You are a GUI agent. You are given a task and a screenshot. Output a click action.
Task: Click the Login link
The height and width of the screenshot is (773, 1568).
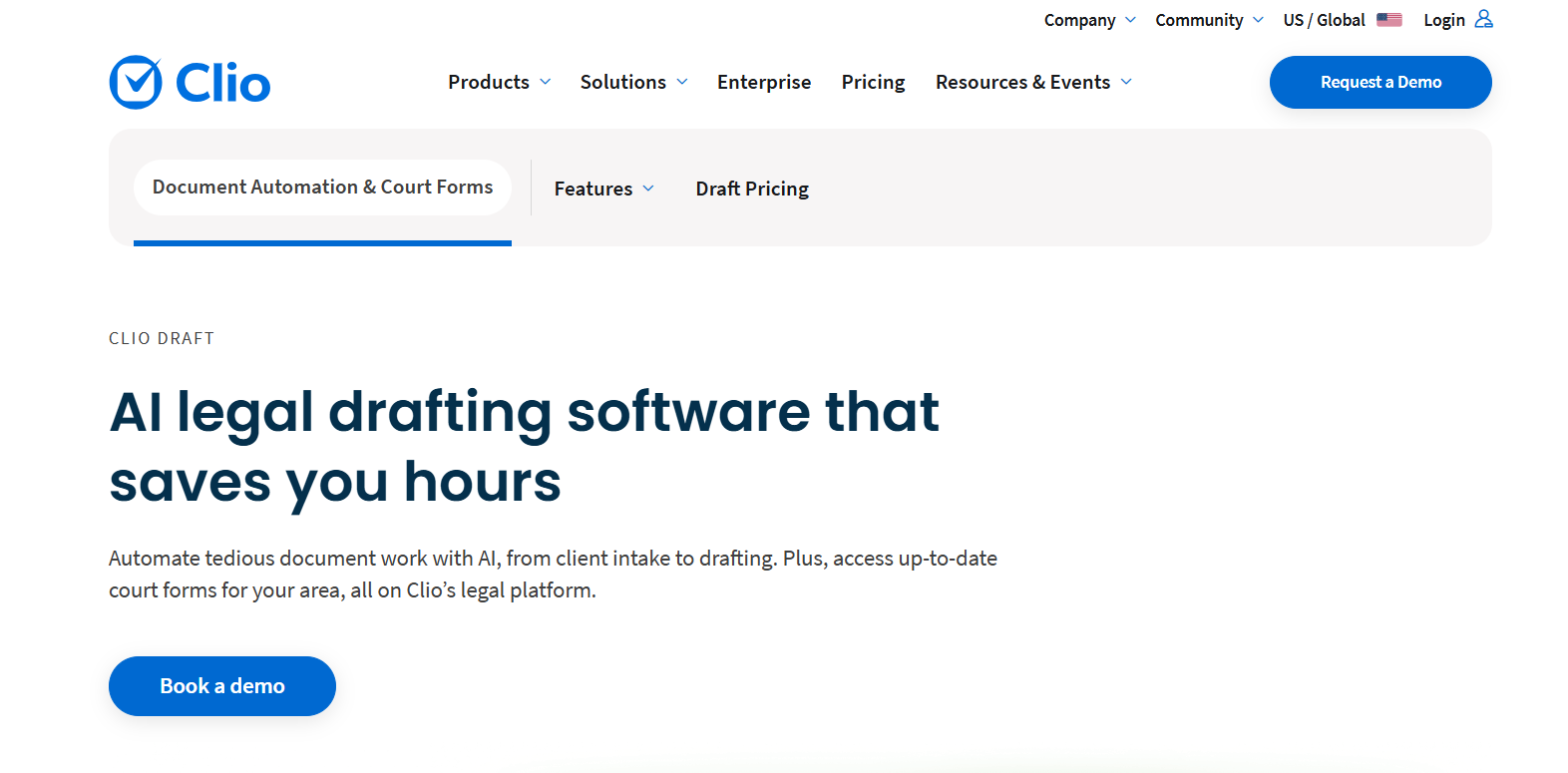click(1444, 20)
